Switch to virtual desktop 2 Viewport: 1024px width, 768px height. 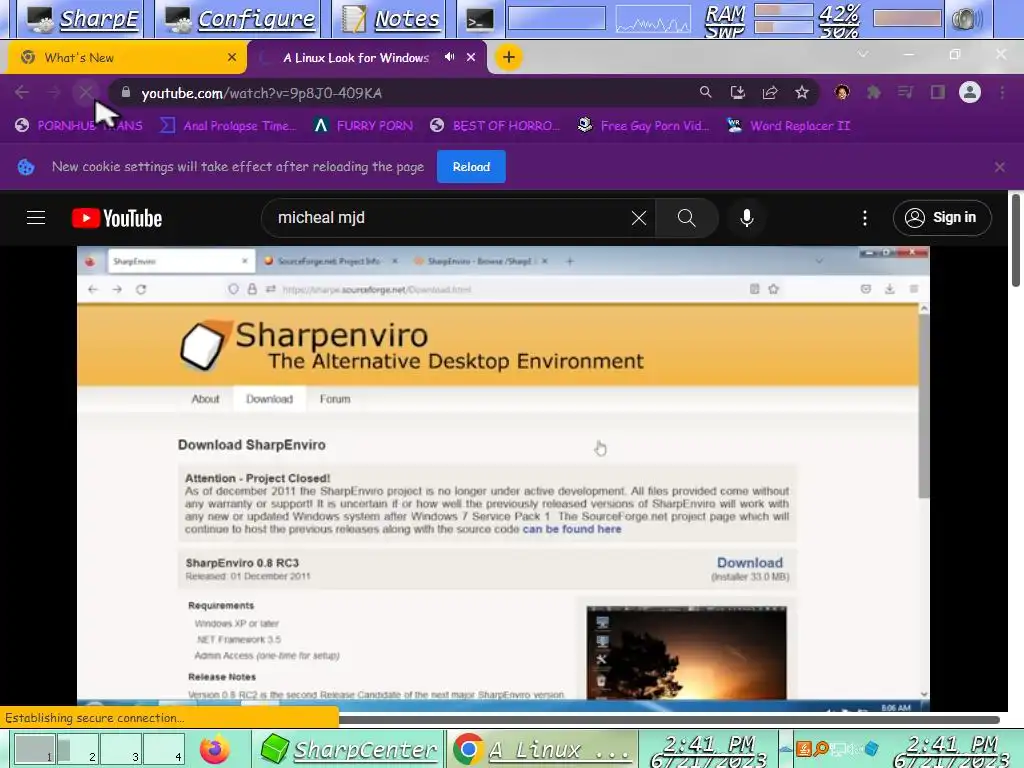pyautogui.click(x=77, y=748)
